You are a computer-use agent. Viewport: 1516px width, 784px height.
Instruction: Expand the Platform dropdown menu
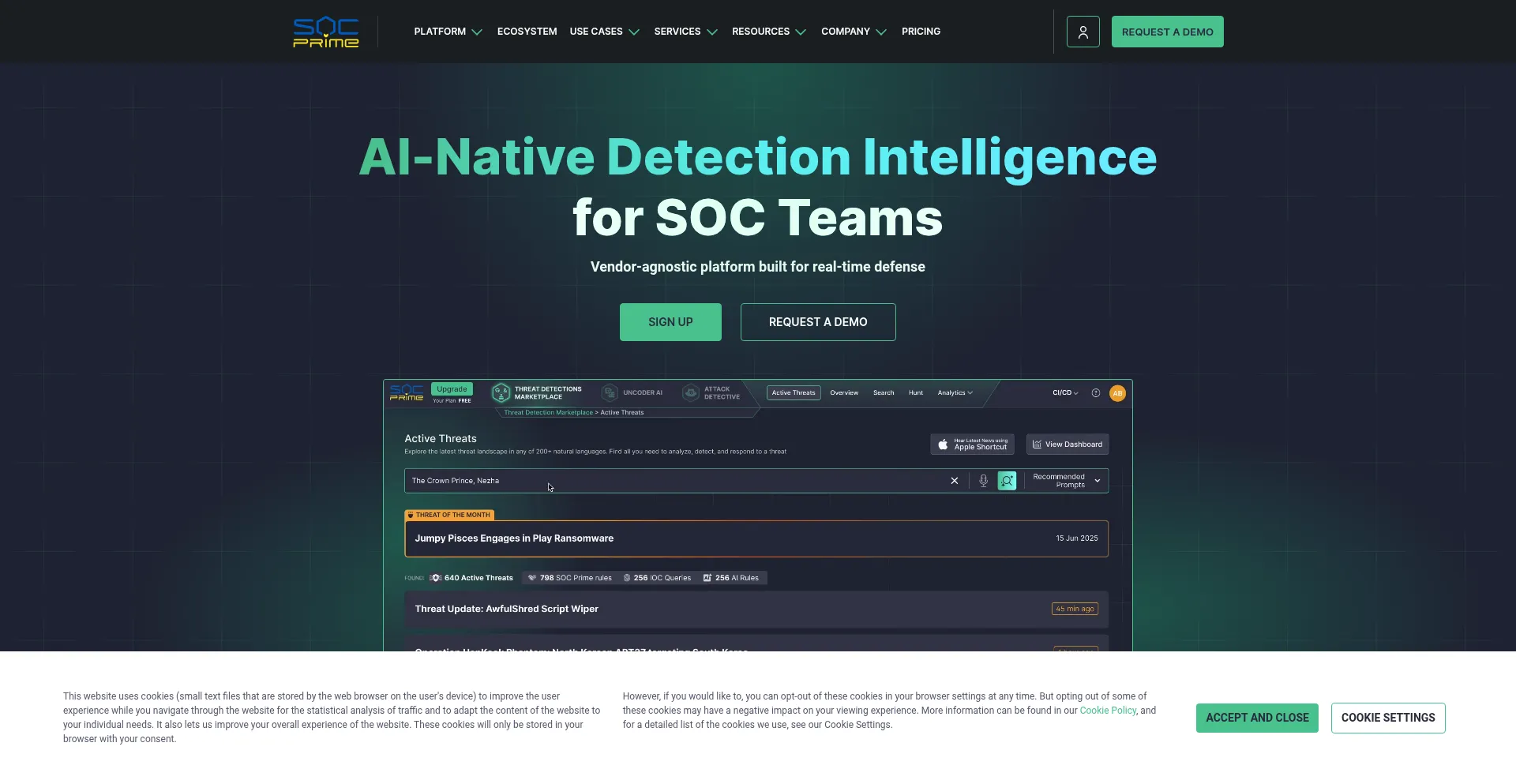coord(447,32)
